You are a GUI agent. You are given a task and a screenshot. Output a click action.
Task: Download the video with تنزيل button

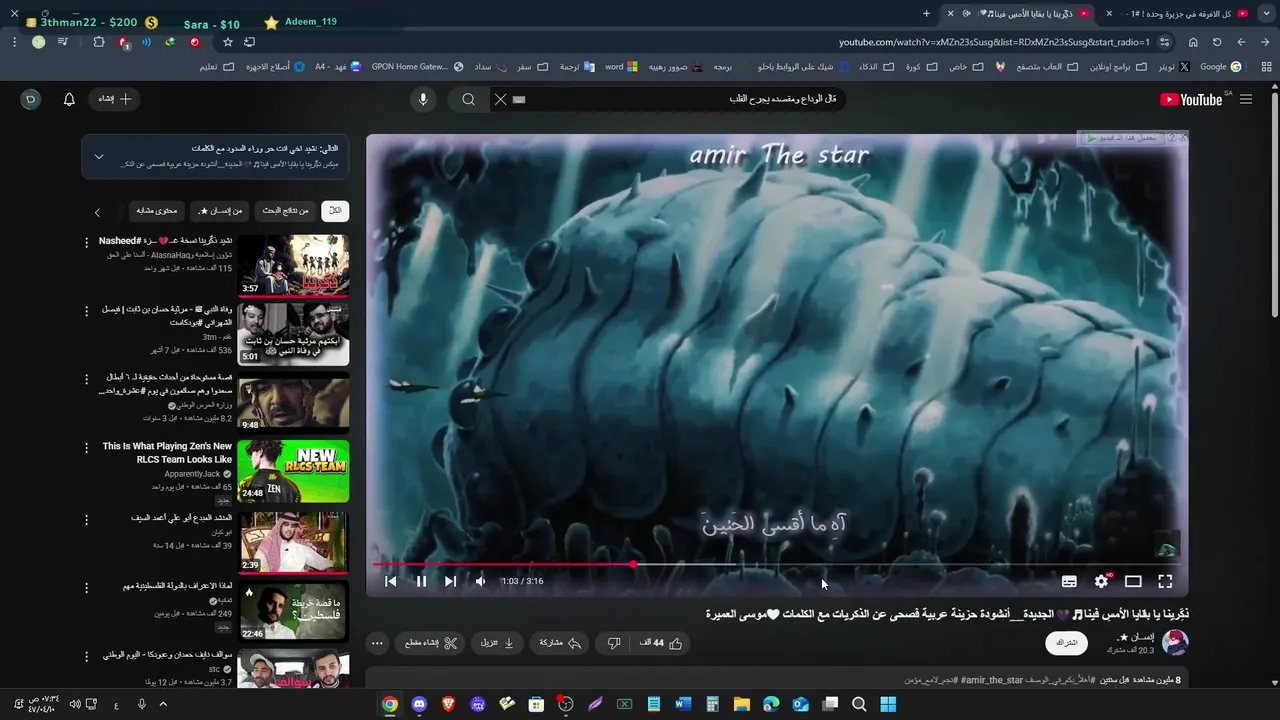(497, 643)
